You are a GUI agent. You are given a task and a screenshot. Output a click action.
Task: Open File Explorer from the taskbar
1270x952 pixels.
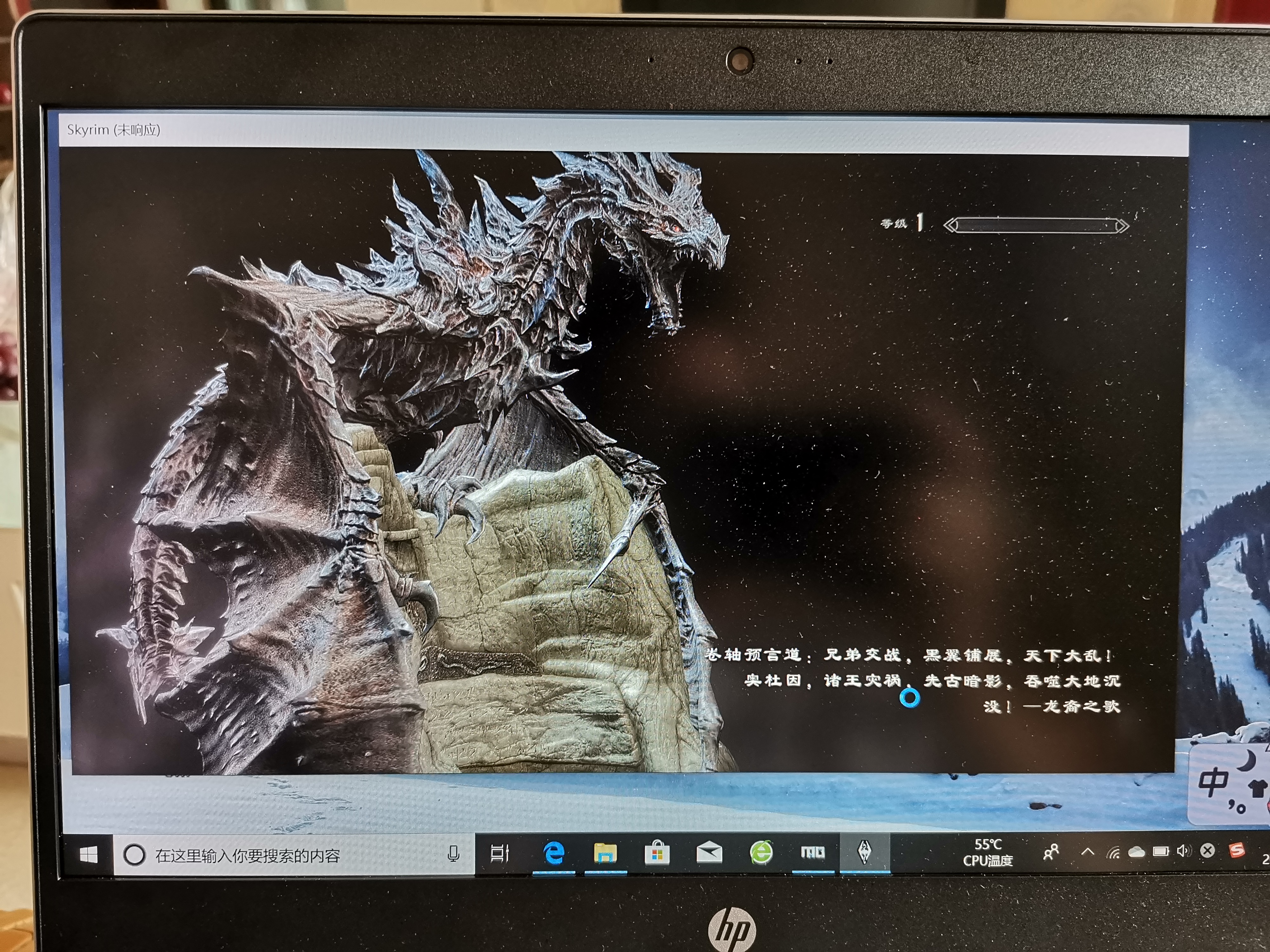[605, 853]
